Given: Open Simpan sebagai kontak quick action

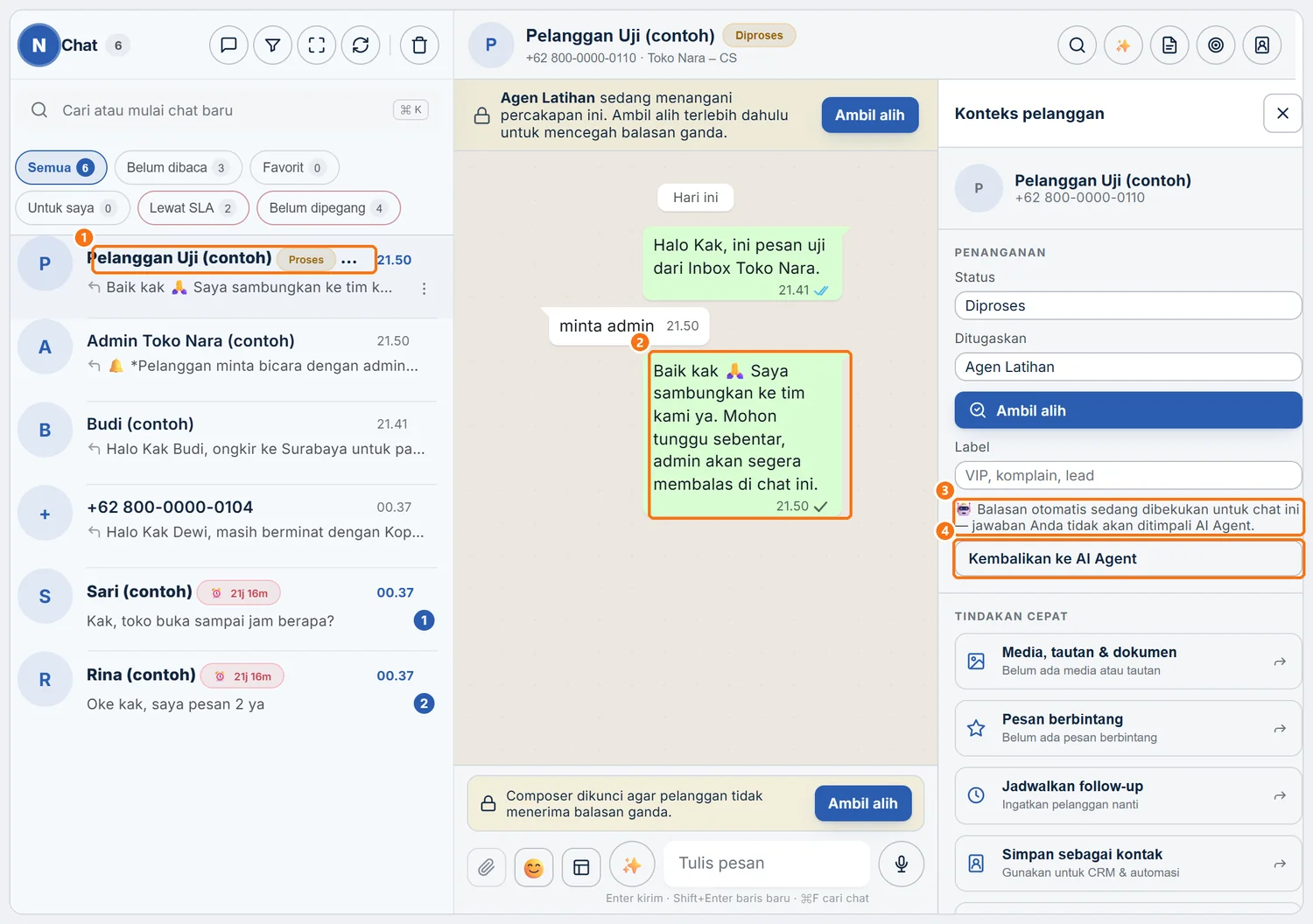Looking at the screenshot, I should click(x=1127, y=864).
